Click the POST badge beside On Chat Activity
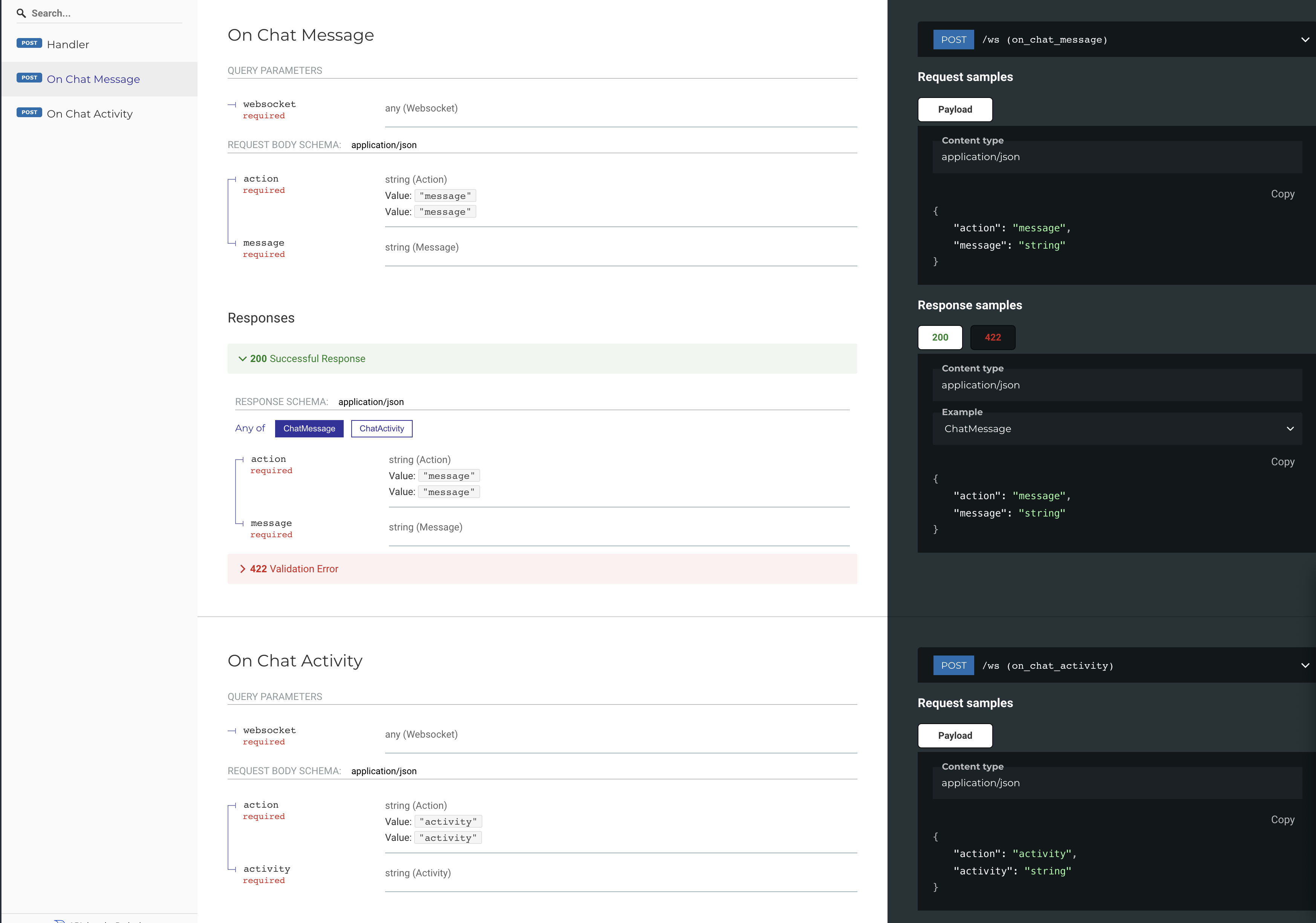The height and width of the screenshot is (923, 1316). tap(29, 112)
